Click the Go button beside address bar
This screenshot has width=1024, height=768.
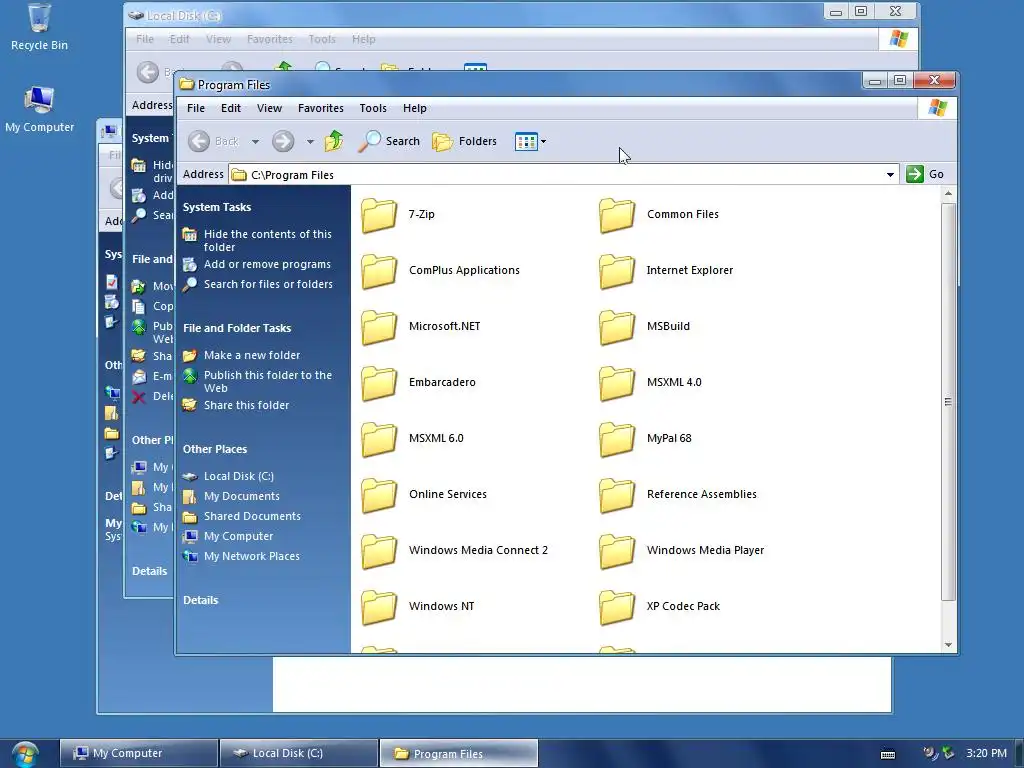(x=925, y=174)
